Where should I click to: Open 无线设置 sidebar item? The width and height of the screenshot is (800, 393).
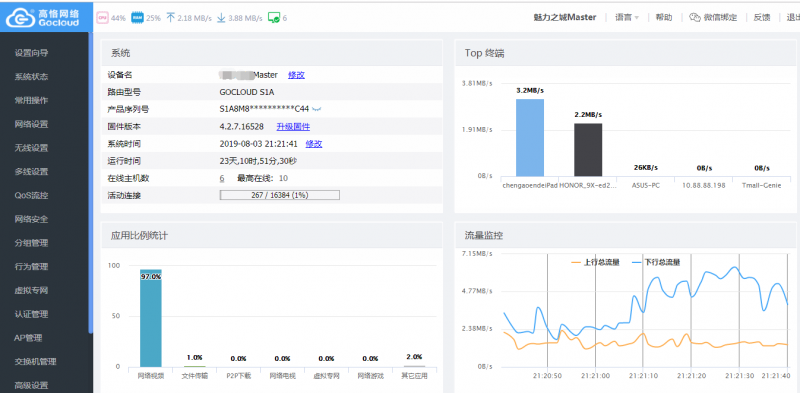tap(32, 148)
